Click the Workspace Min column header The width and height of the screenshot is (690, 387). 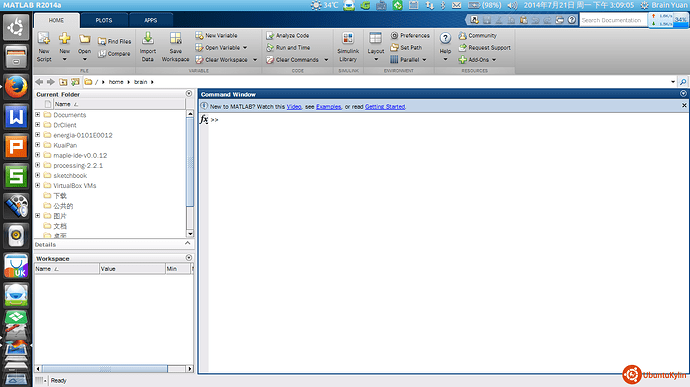(x=178, y=269)
